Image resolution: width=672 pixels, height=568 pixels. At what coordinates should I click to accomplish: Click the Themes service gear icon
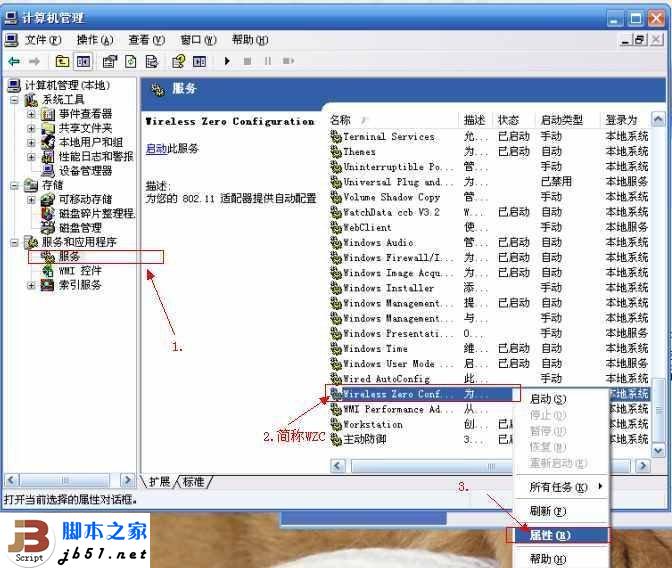pos(336,152)
